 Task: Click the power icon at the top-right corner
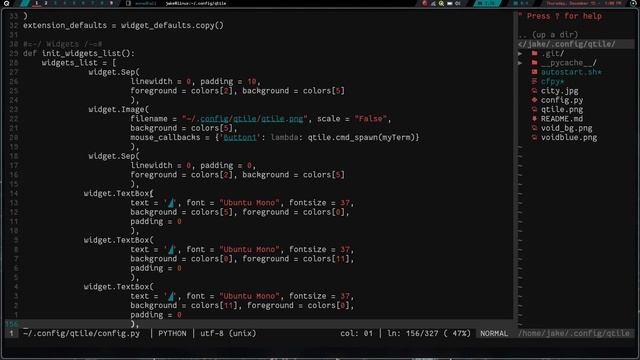[x=633, y=3]
